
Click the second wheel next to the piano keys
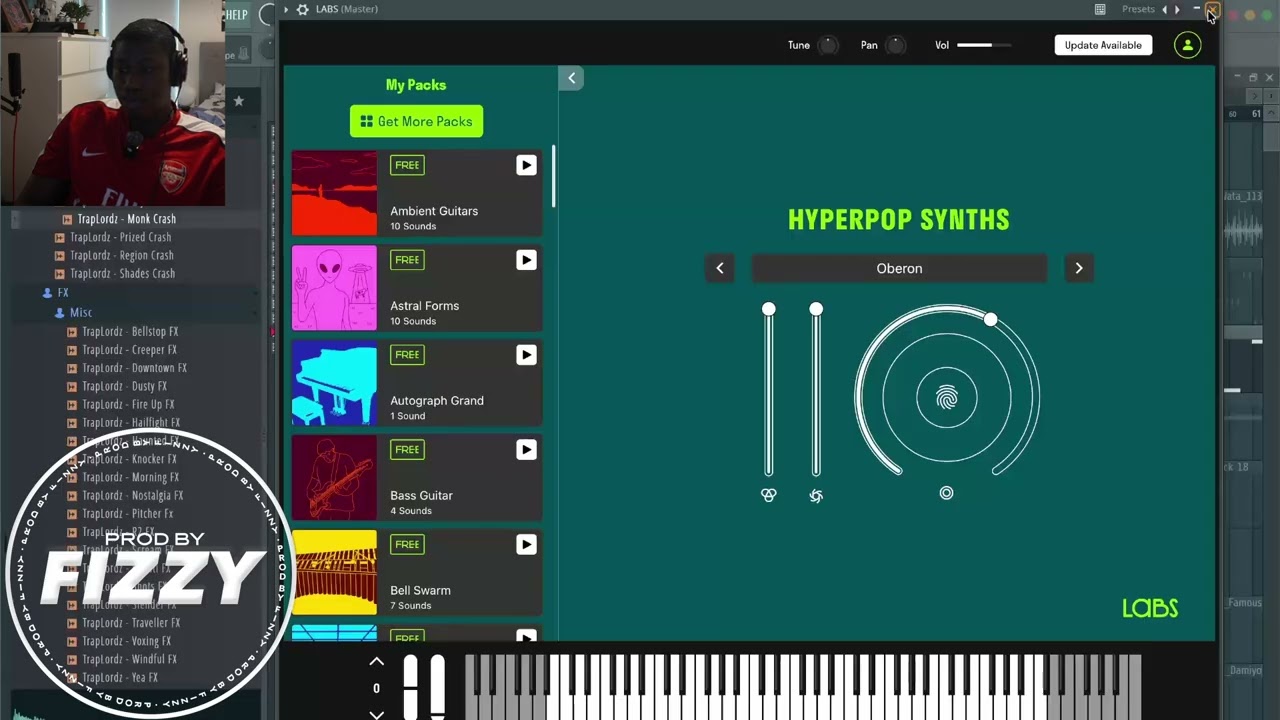coord(437,686)
